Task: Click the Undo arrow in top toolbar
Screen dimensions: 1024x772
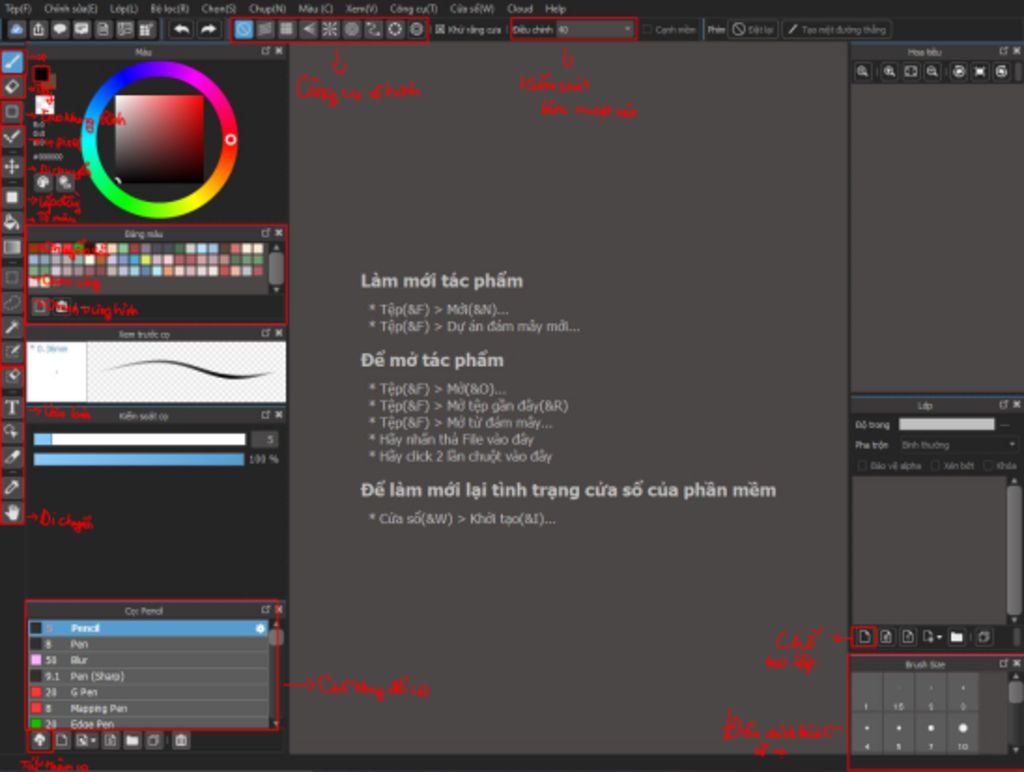Action: pyautogui.click(x=181, y=29)
